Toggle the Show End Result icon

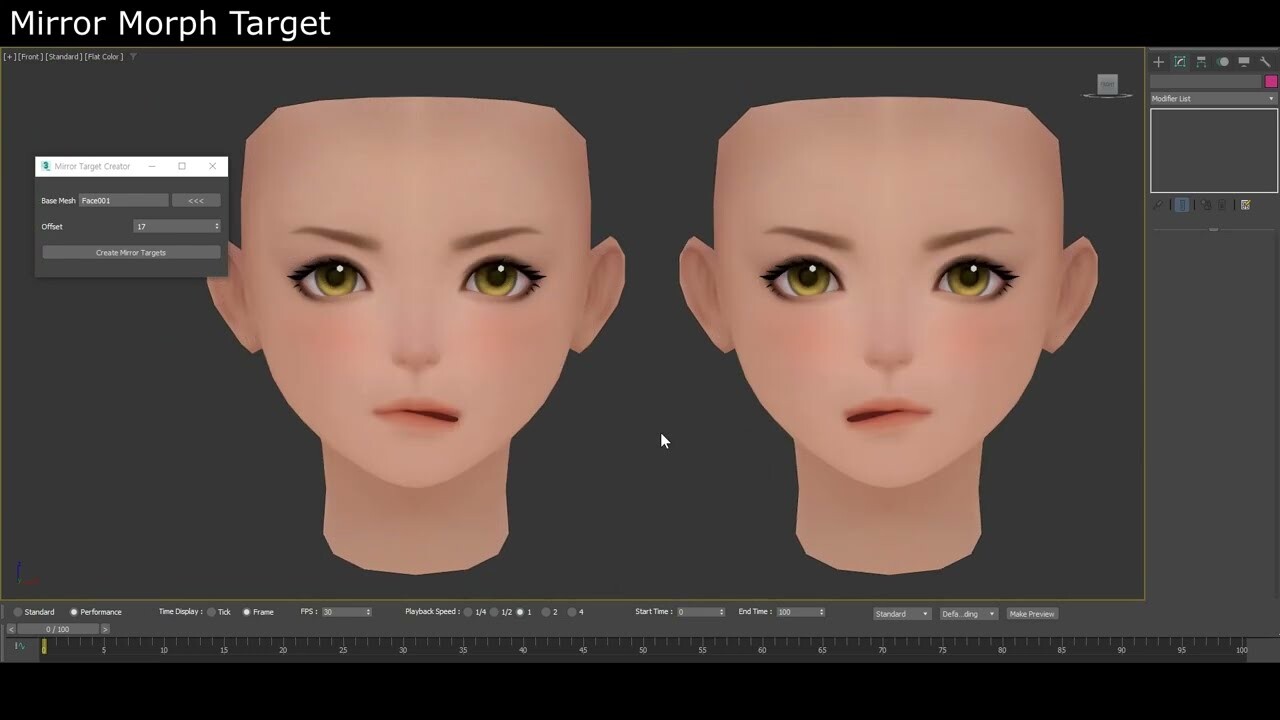[1182, 205]
